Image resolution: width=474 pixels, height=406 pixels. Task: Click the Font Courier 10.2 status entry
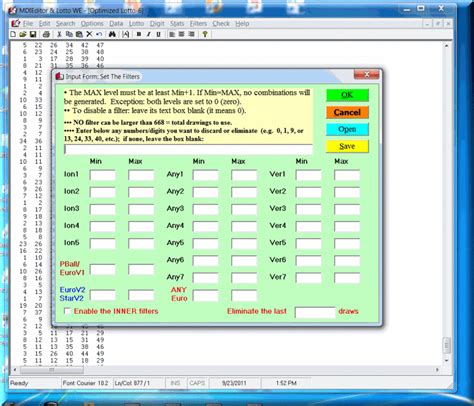click(85, 383)
